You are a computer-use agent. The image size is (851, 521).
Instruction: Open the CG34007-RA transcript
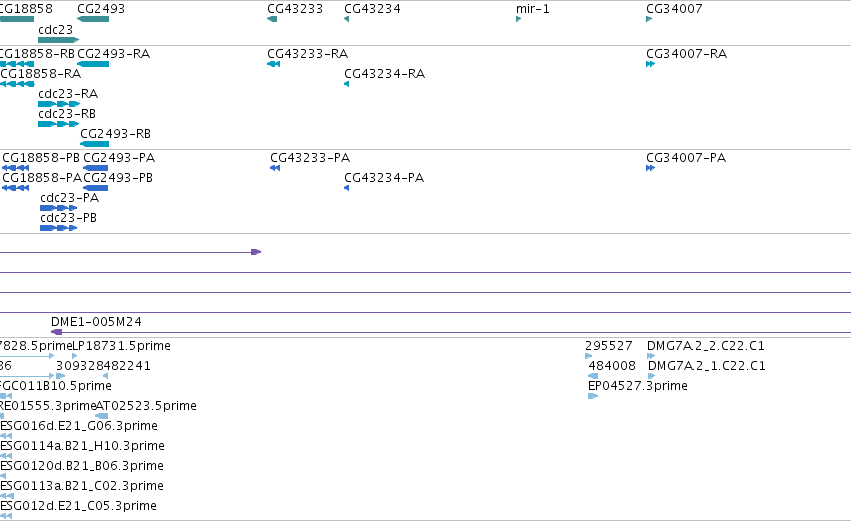(650, 64)
